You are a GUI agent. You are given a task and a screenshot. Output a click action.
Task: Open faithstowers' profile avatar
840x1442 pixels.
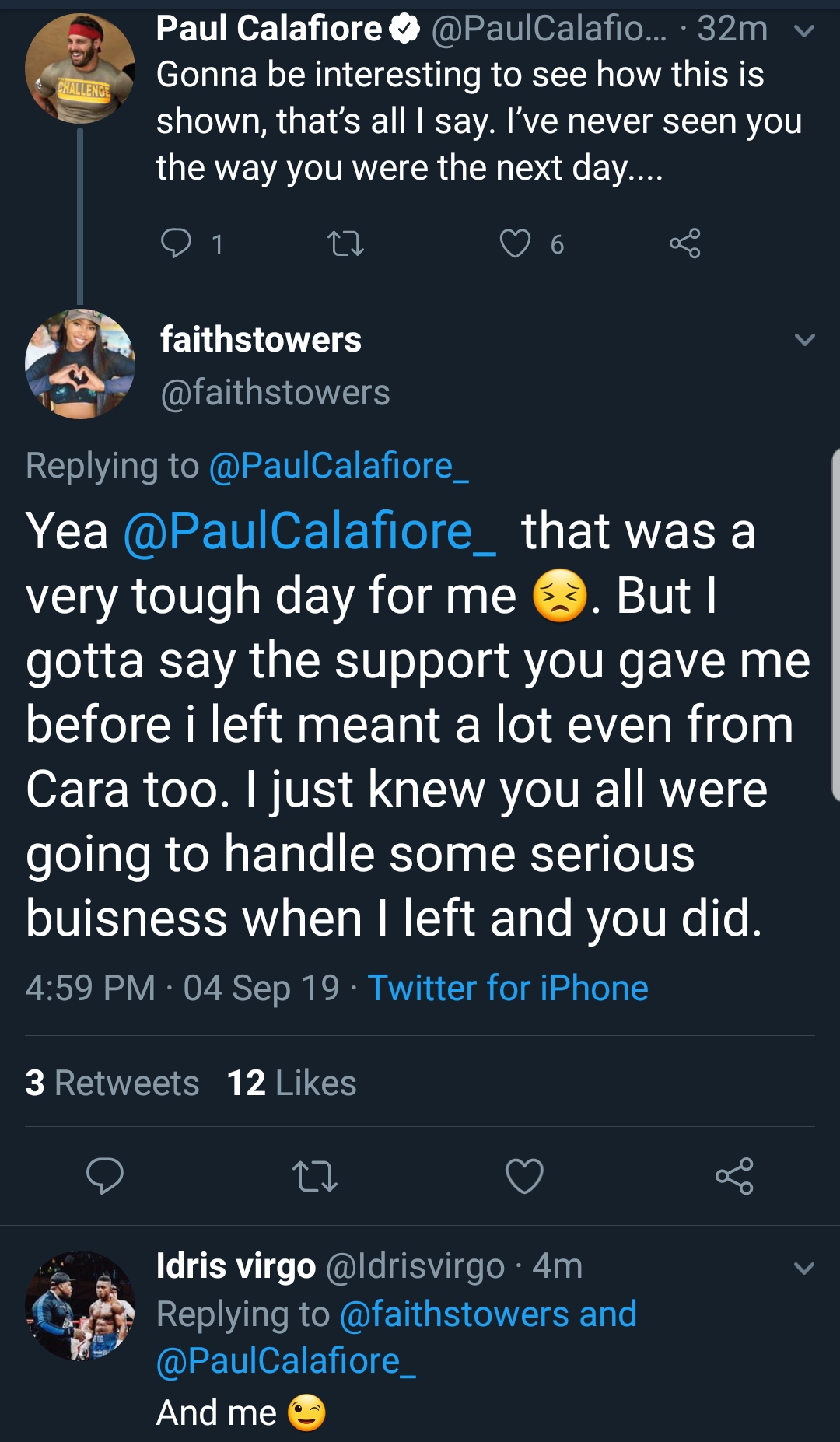[80, 364]
